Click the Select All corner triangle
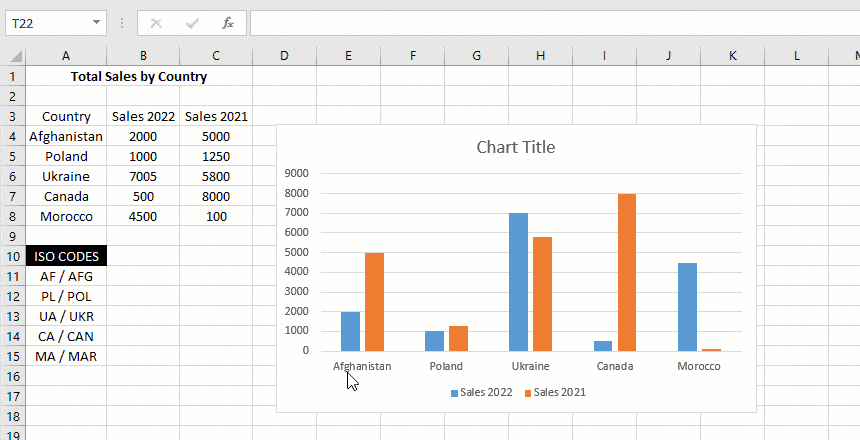 click(x=16, y=56)
